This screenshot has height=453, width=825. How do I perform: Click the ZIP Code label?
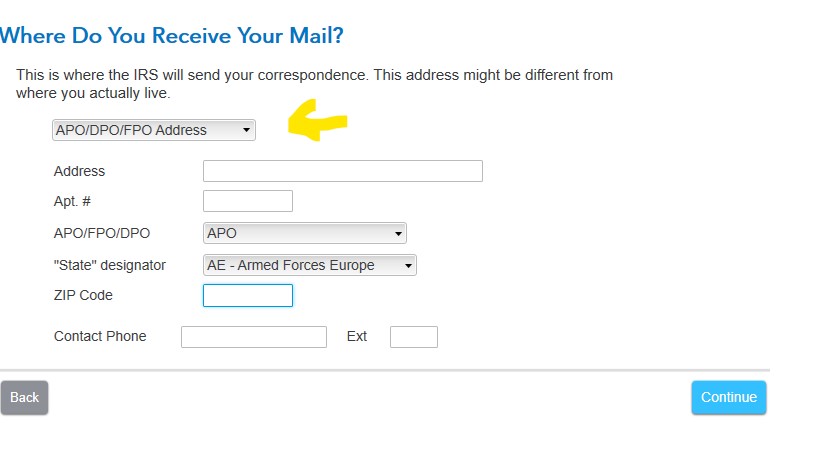point(83,295)
